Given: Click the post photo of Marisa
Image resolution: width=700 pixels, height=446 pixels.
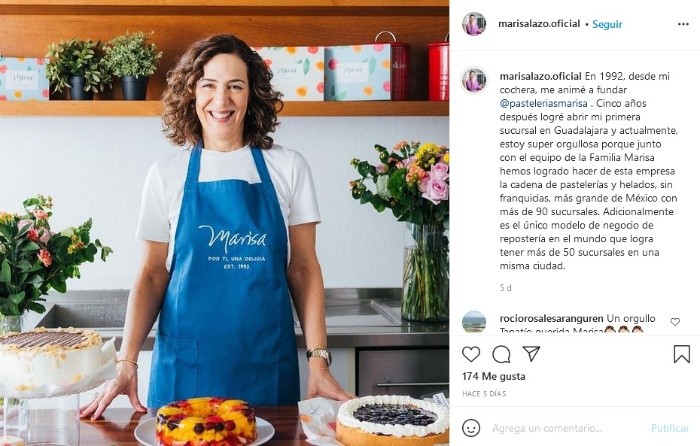Looking at the screenshot, I should [x=225, y=223].
